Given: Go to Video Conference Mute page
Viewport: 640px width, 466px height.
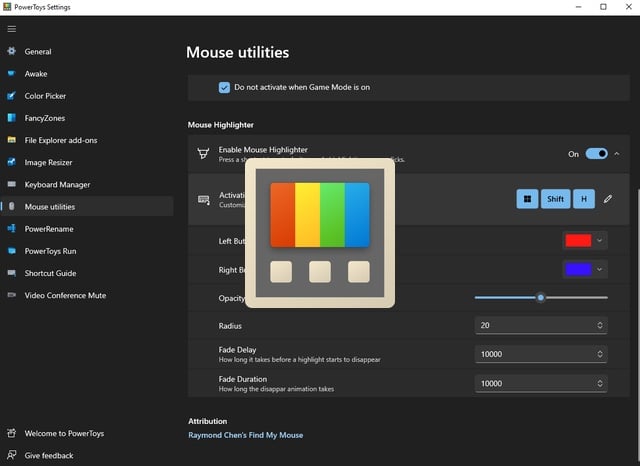Looking at the screenshot, I should pos(65,295).
